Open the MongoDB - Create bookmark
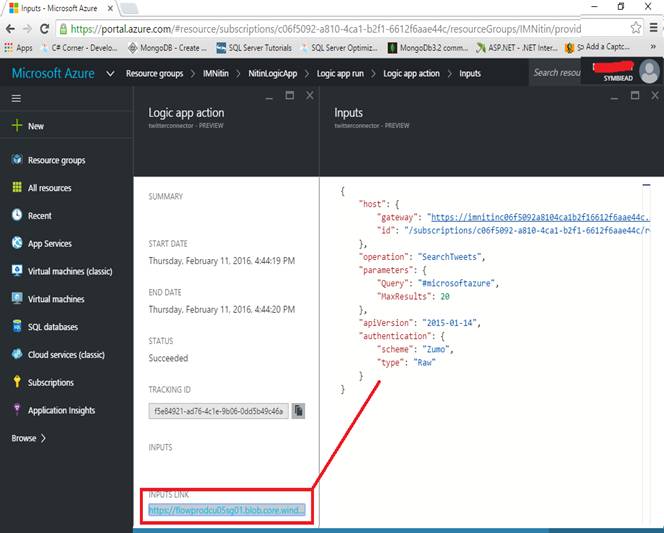The image size is (664, 533). pos(168,48)
